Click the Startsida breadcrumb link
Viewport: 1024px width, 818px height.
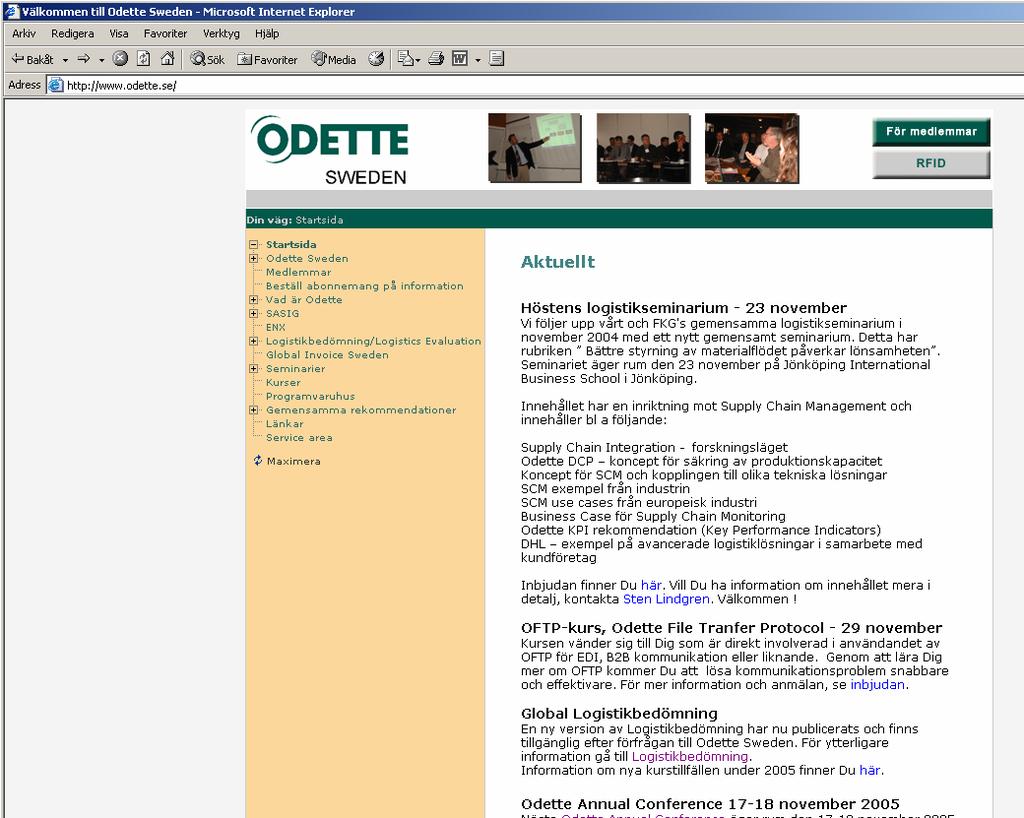319,220
